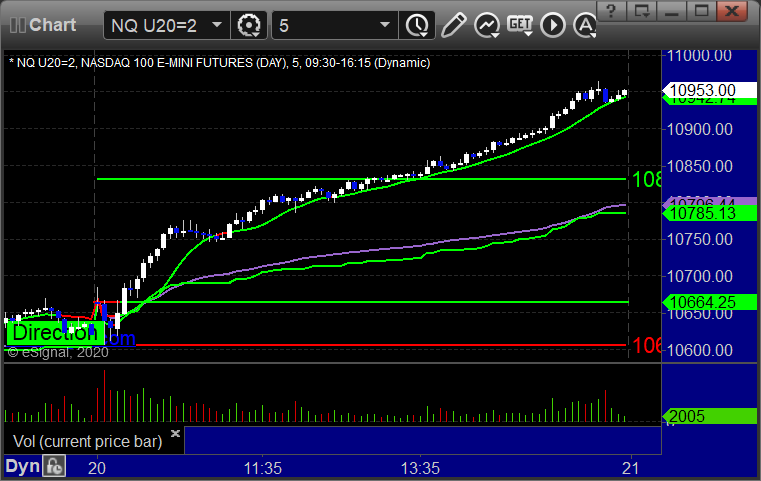Click the Chart window grip icon
Image resolution: width=761 pixels, height=481 pixels.
(17, 25)
